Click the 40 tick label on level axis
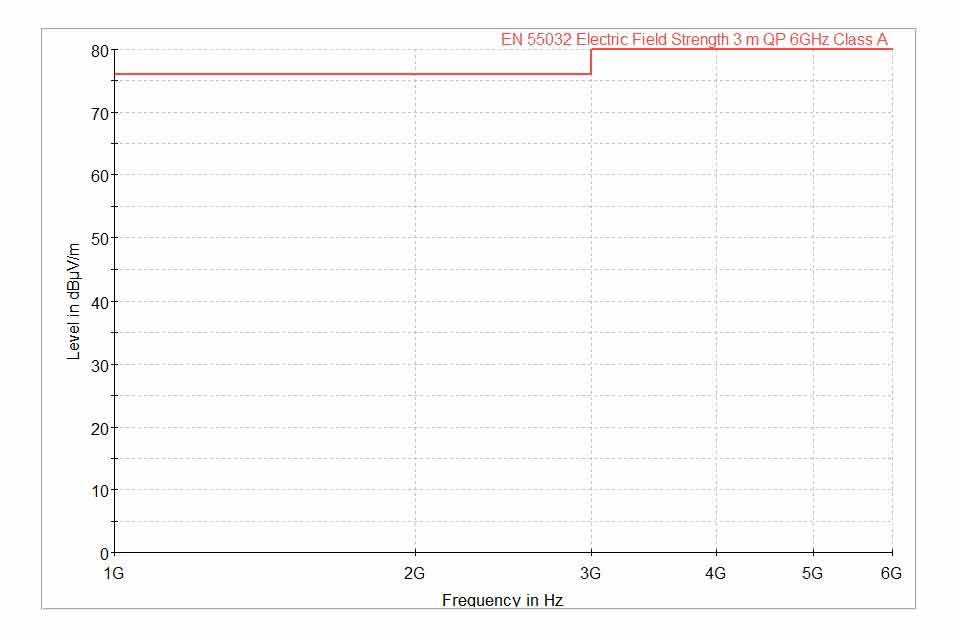The image size is (958, 638). pyautogui.click(x=98, y=301)
